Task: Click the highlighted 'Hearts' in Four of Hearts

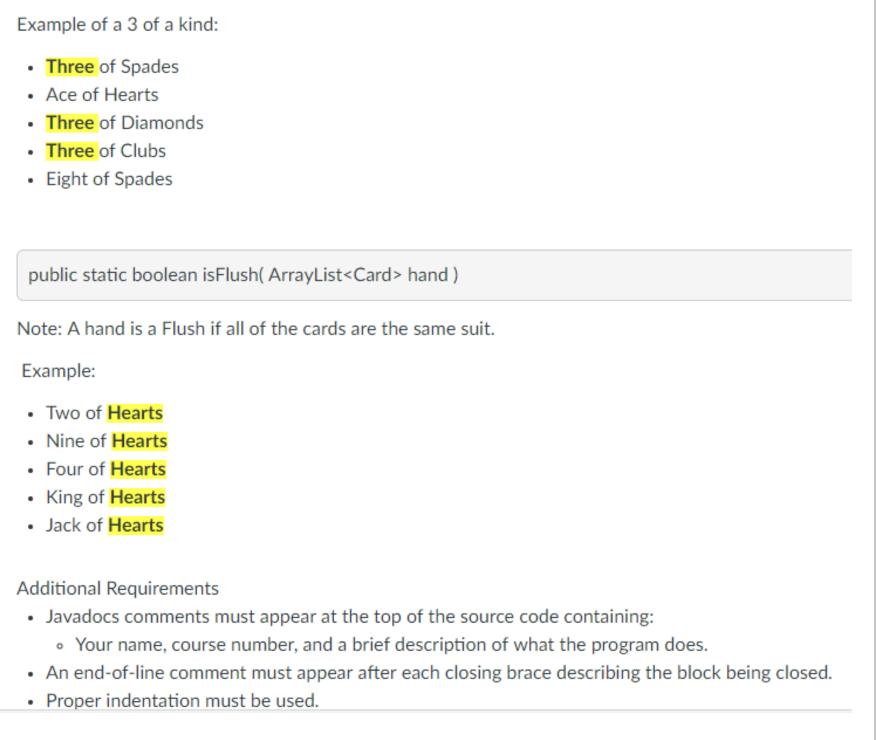Action: (138, 469)
